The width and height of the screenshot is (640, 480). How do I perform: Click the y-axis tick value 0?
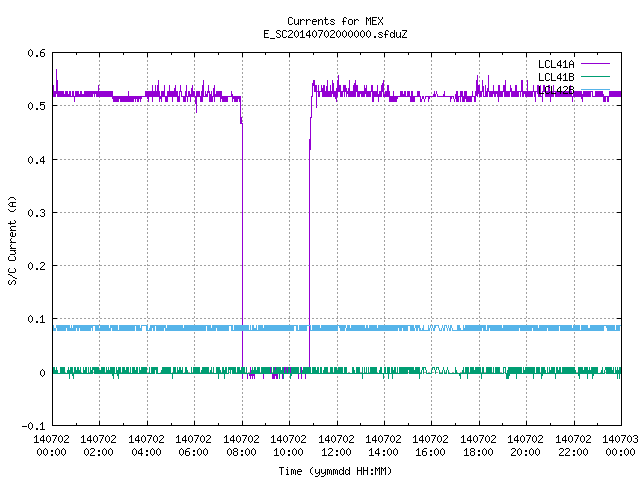tap(42, 373)
